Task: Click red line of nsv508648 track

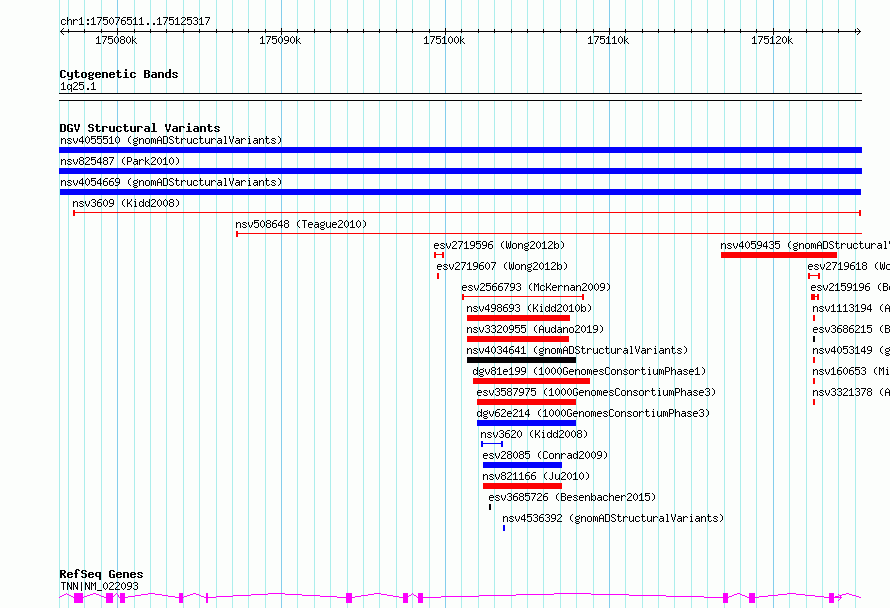Action: [549, 234]
